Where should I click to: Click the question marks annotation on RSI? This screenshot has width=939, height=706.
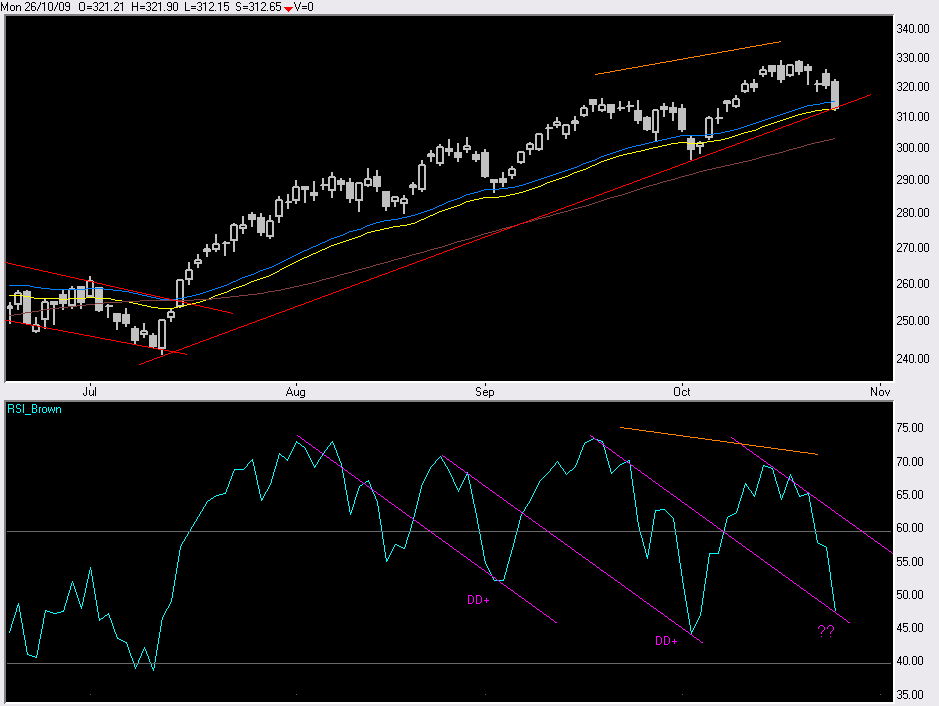coord(826,631)
